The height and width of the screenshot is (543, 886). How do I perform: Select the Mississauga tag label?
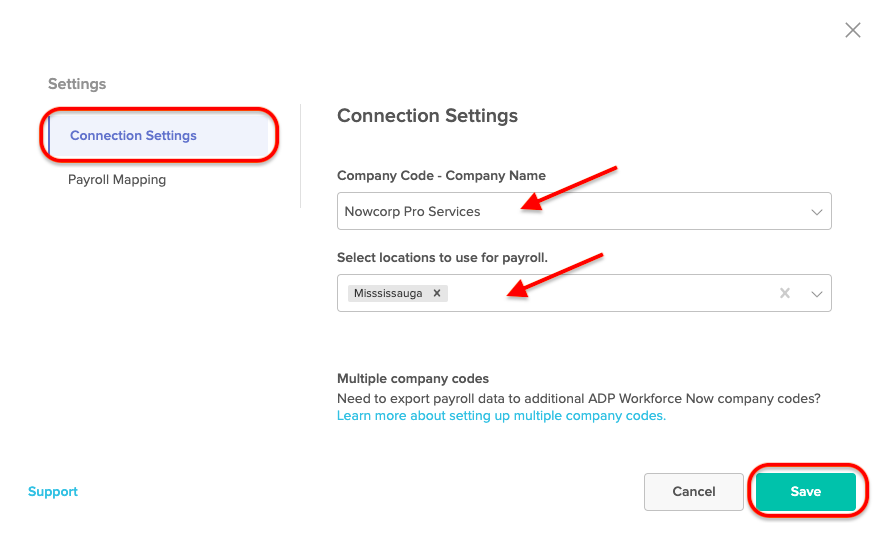(x=388, y=293)
